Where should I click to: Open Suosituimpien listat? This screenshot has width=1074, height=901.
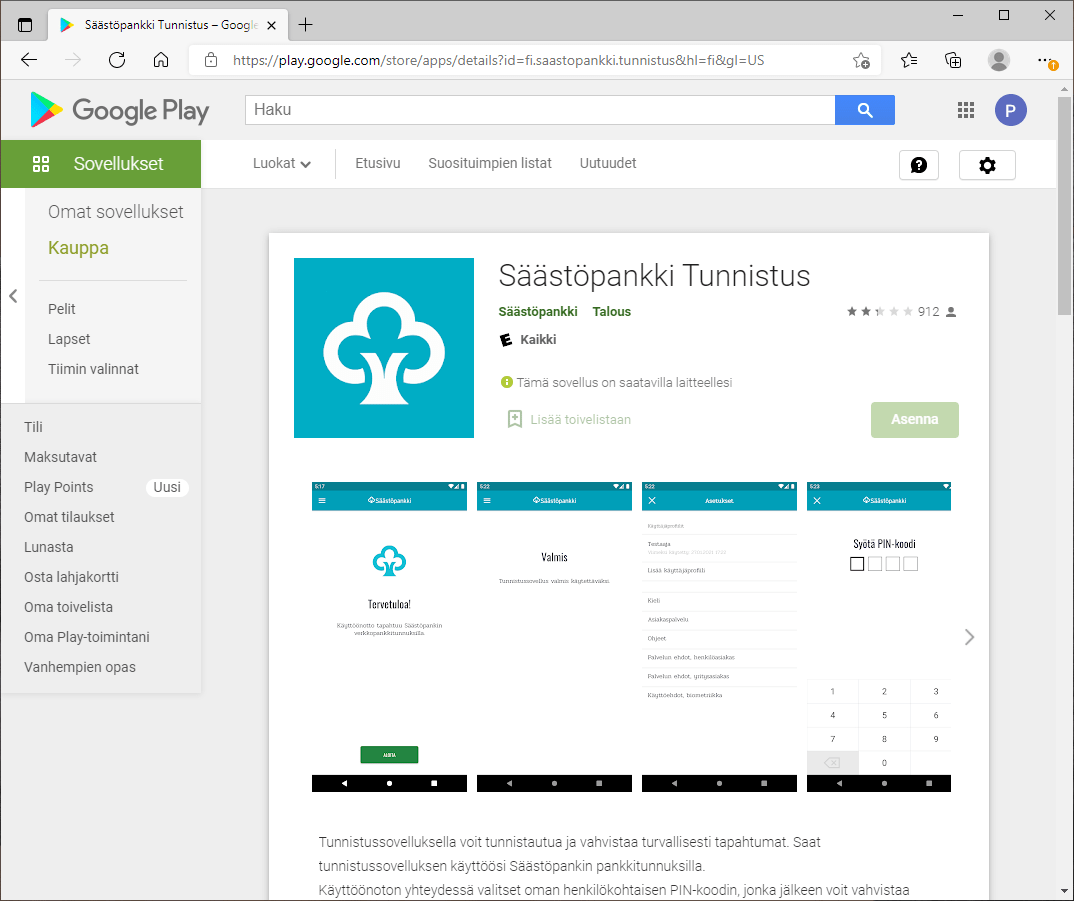point(490,164)
